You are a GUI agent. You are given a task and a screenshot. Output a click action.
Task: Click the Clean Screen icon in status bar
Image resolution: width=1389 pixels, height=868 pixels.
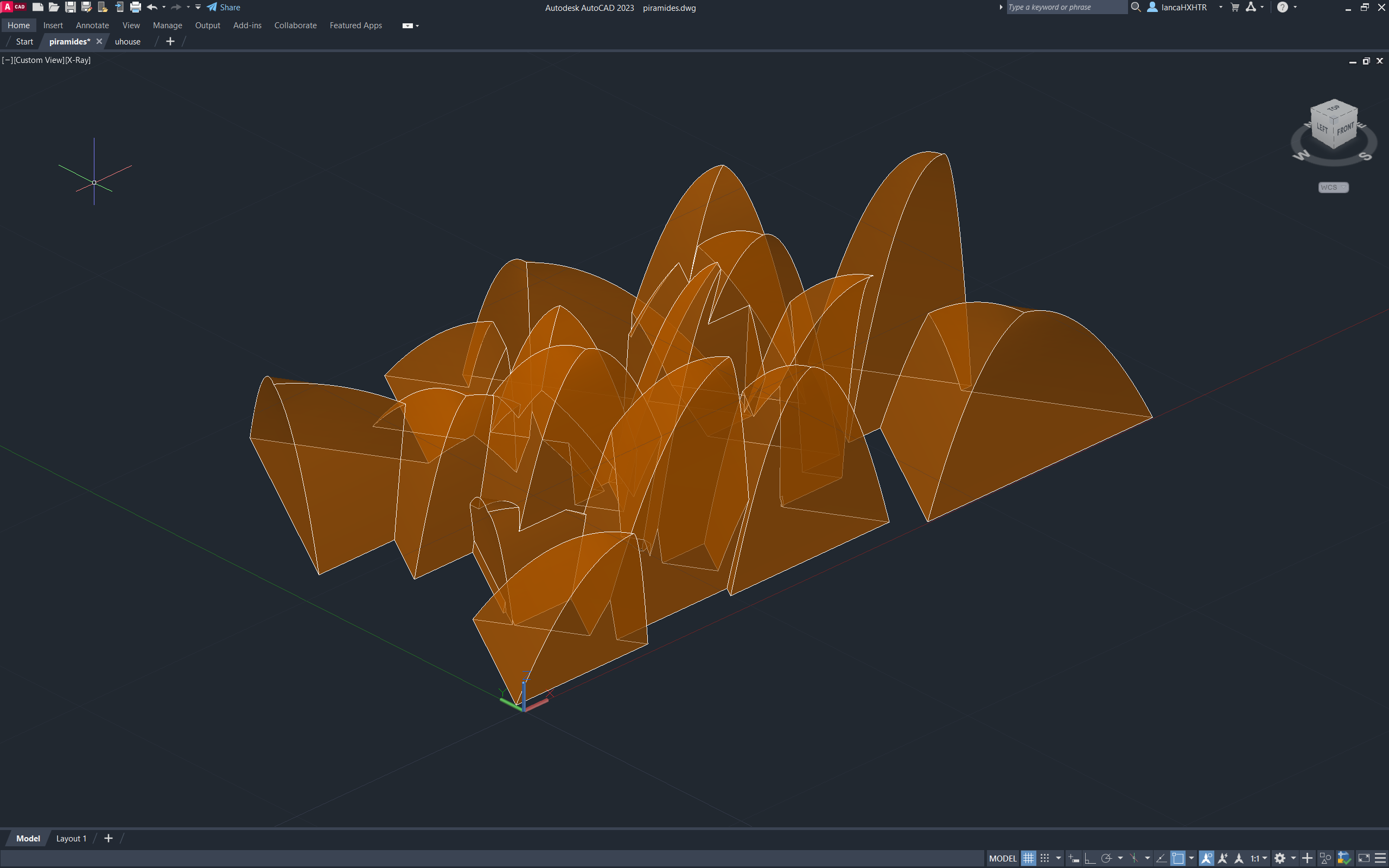[x=1363, y=858]
